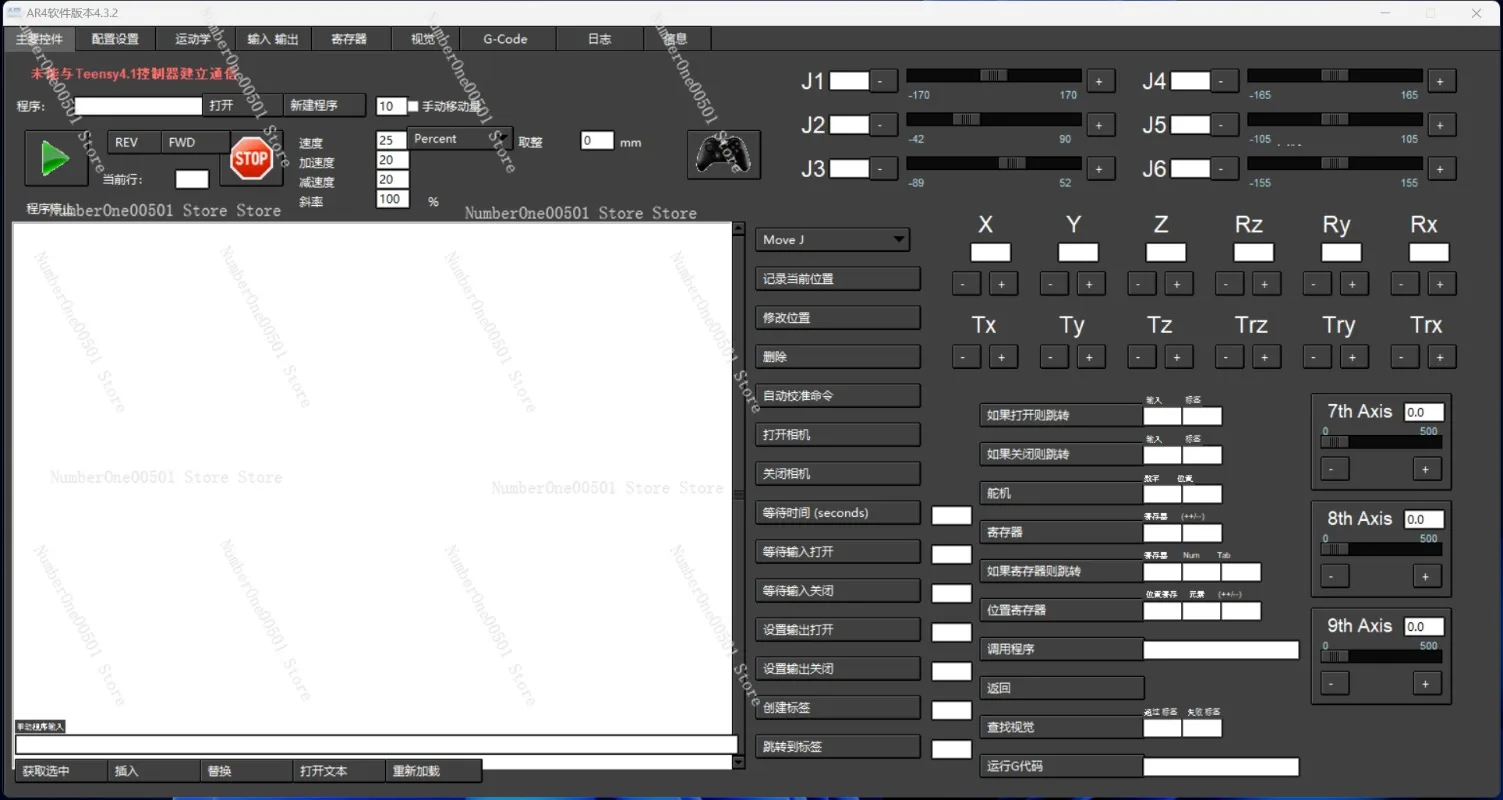Jog J6 positive with plus button

[x=1440, y=169]
